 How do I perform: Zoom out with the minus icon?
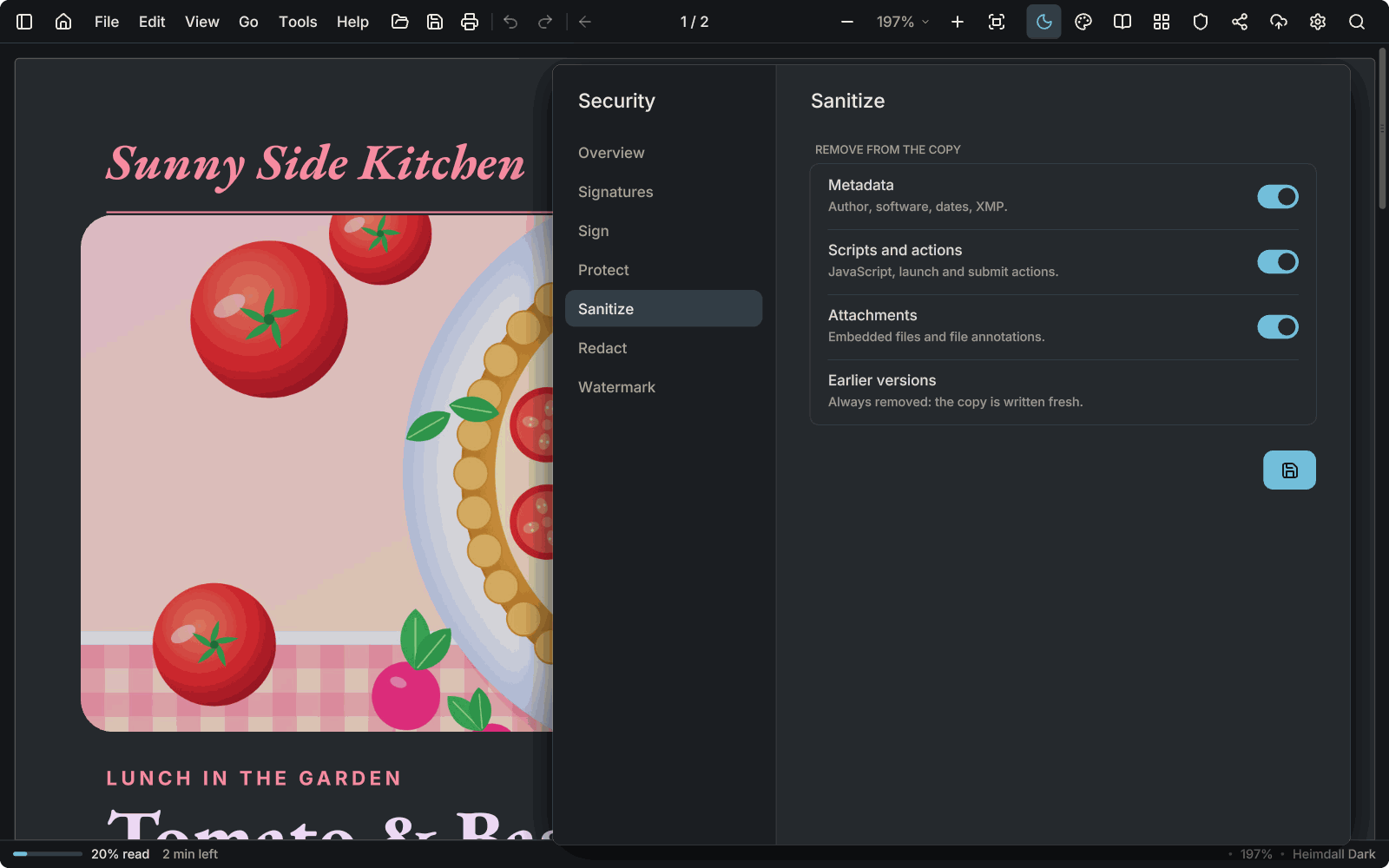click(847, 22)
